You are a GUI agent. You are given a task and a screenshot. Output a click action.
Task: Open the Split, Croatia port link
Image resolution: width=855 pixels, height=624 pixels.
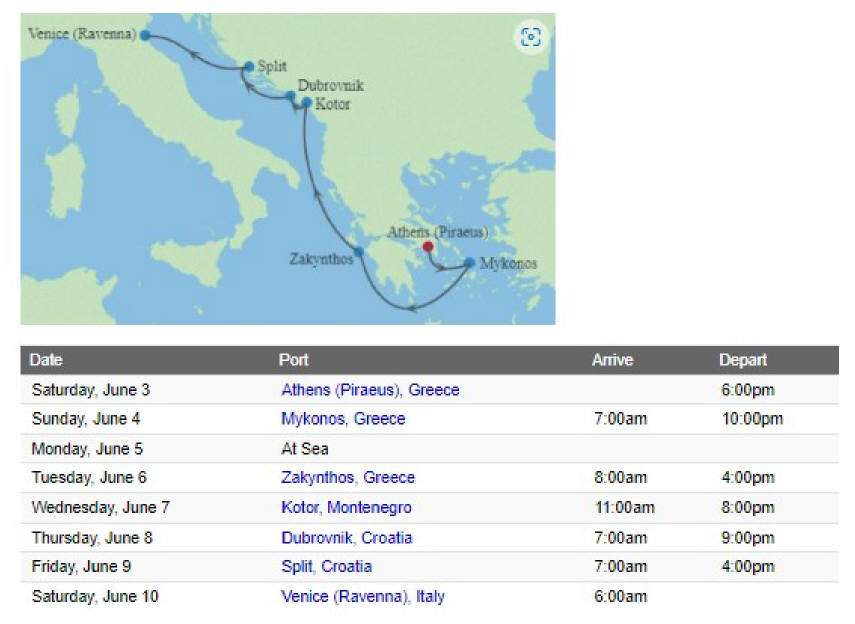[x=327, y=566]
